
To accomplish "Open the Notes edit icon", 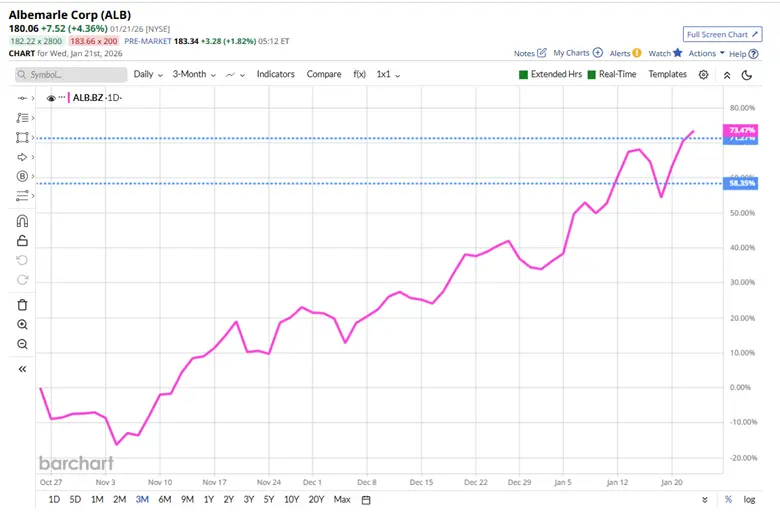I will point(542,53).
